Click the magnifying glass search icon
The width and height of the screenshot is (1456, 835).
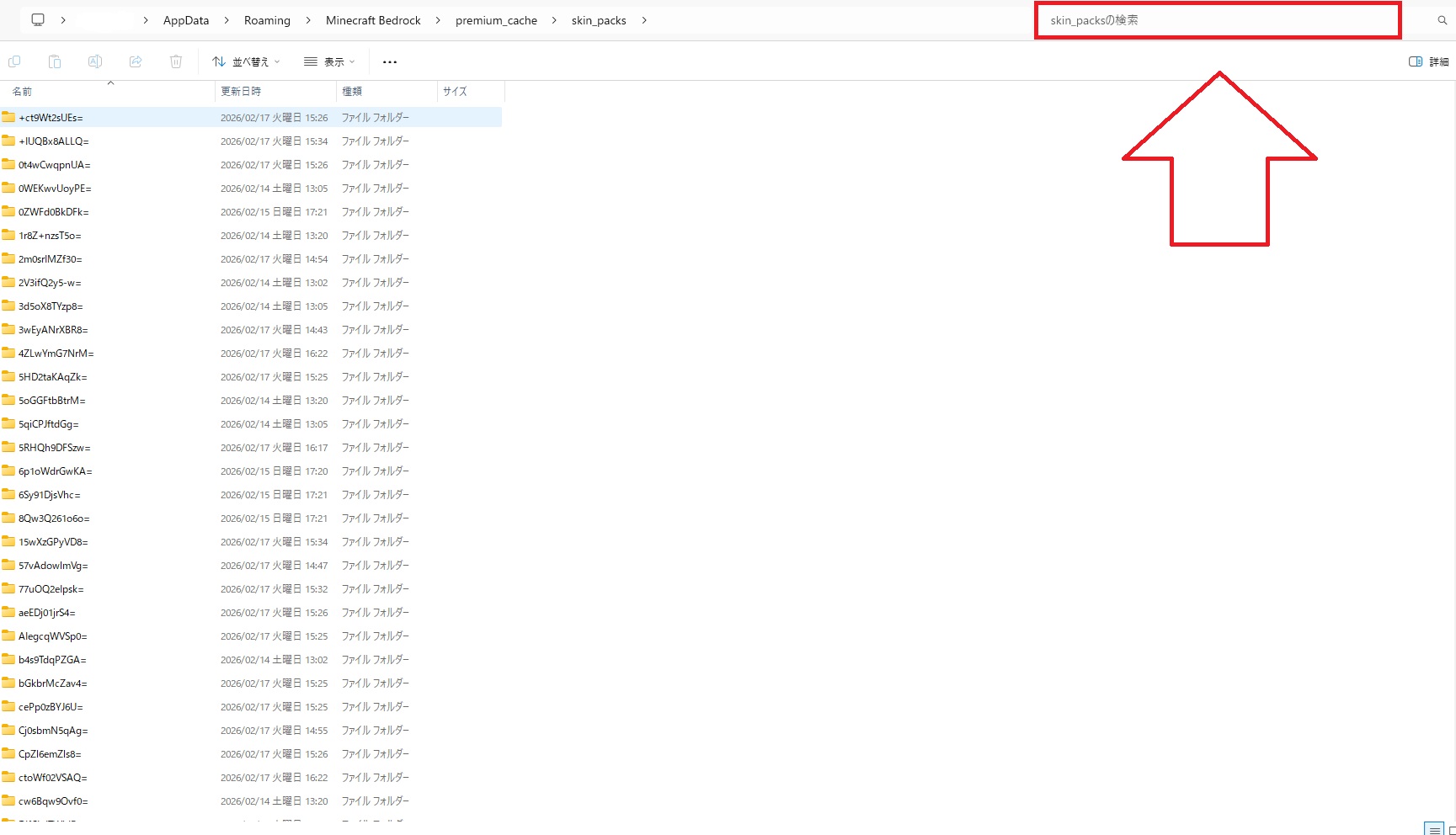[1442, 20]
